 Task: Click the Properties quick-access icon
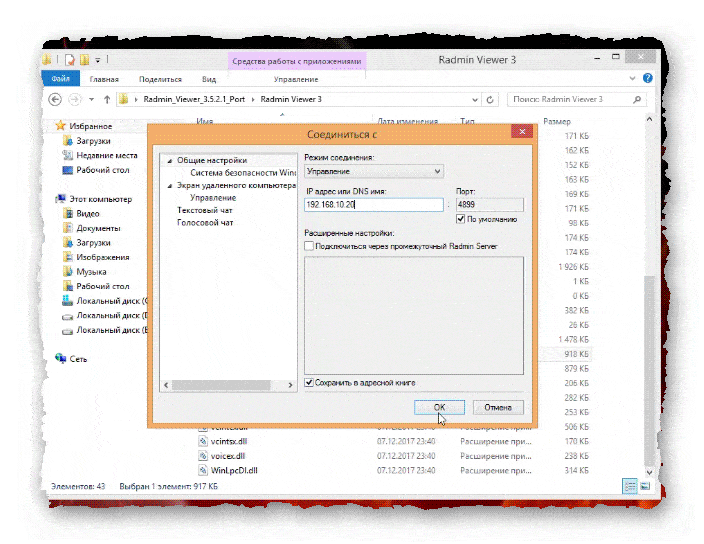point(70,59)
